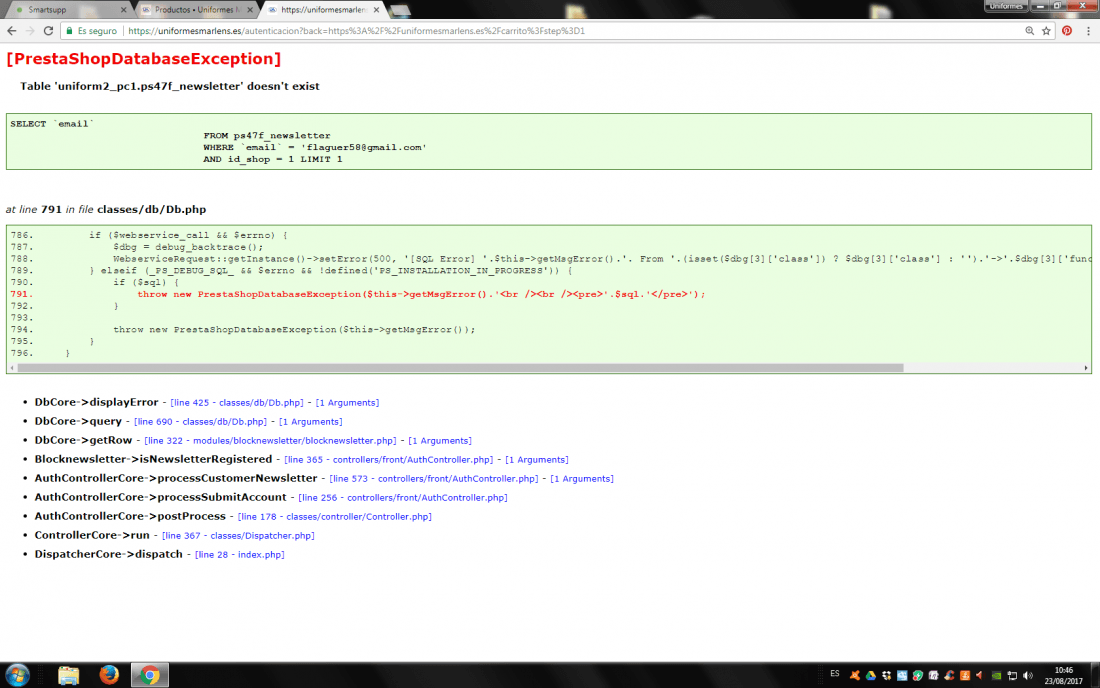Image resolution: width=1100 pixels, height=688 pixels.
Task: Click text "Table 'uniform2_pc1.ps47f_newsletter' doesn't exist"
Action: click(170, 86)
